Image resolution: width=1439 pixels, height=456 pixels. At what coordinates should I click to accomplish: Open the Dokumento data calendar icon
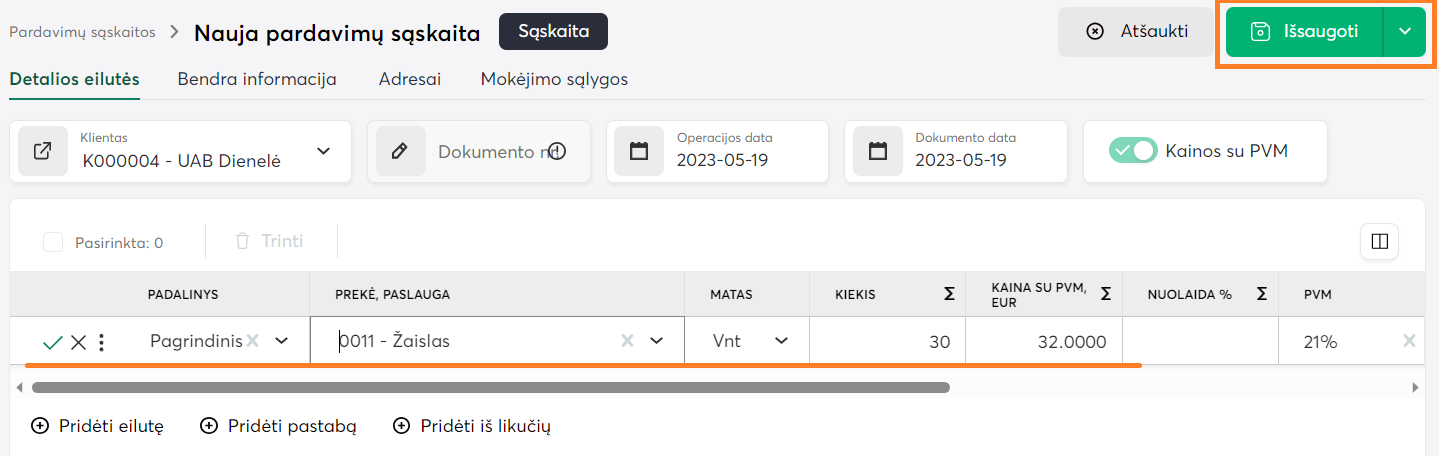point(878,152)
